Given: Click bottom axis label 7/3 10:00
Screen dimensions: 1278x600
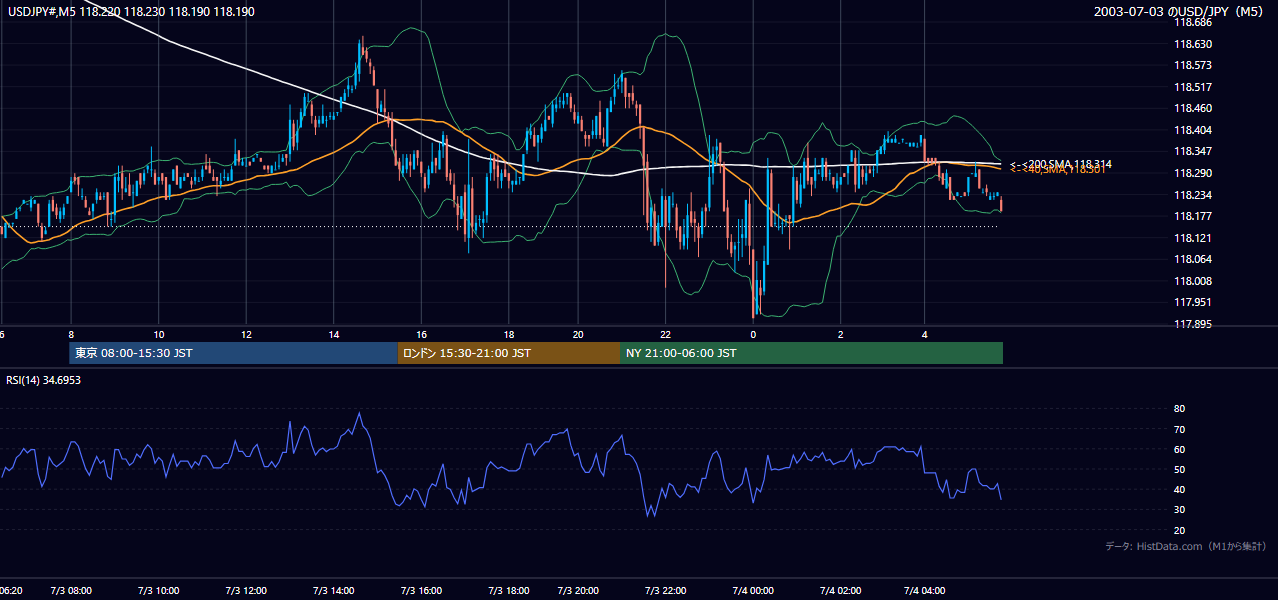Looking at the screenshot, I should click(x=158, y=591).
